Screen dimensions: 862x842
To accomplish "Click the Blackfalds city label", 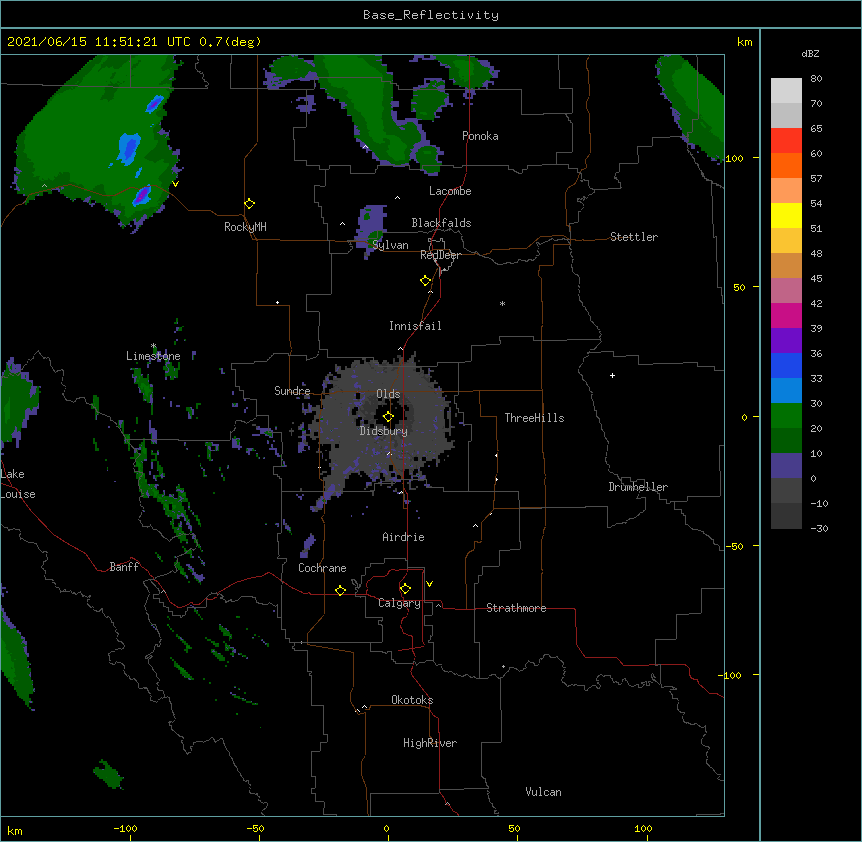I will point(441,223).
